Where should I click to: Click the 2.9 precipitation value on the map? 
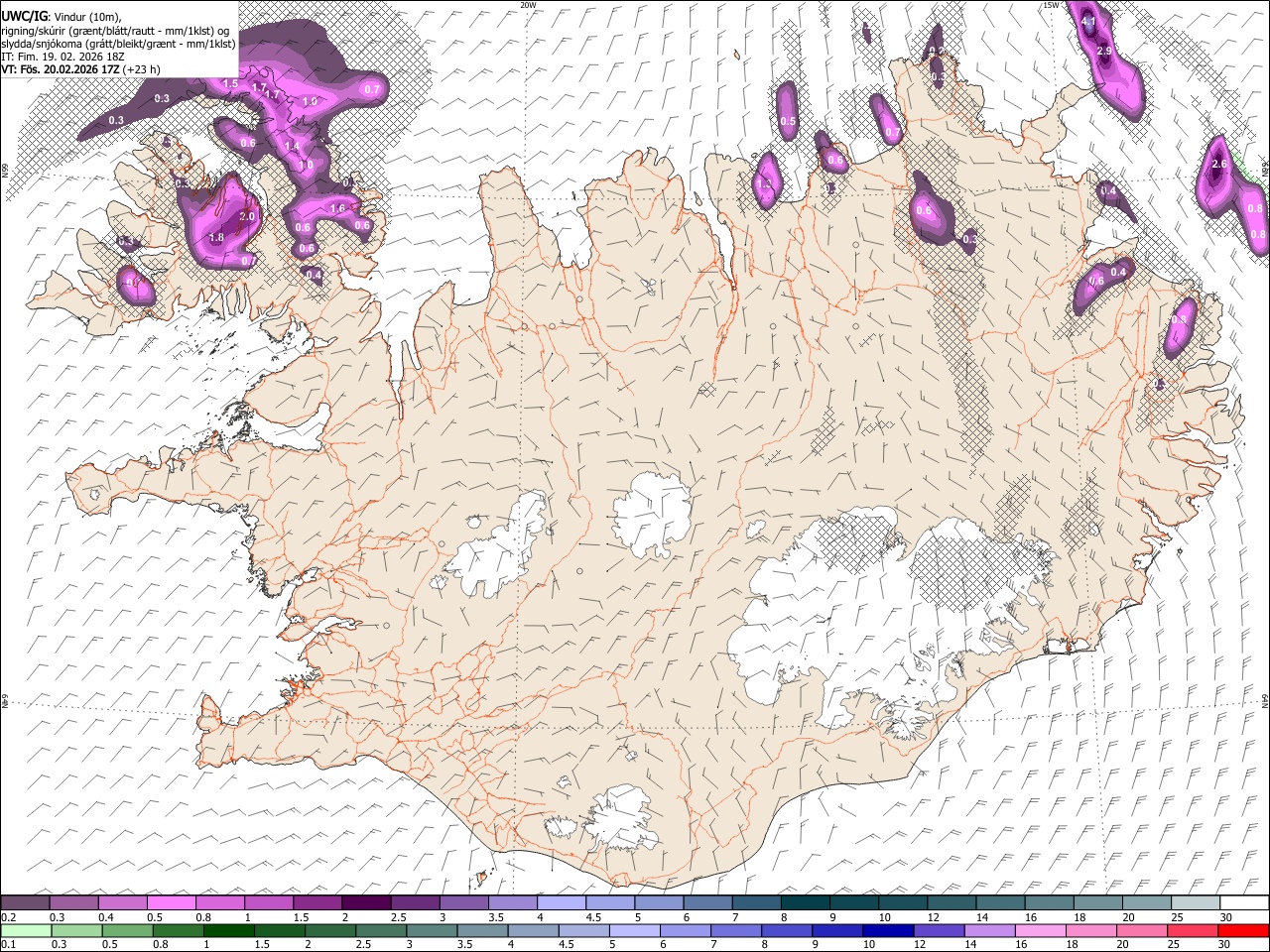(1104, 50)
